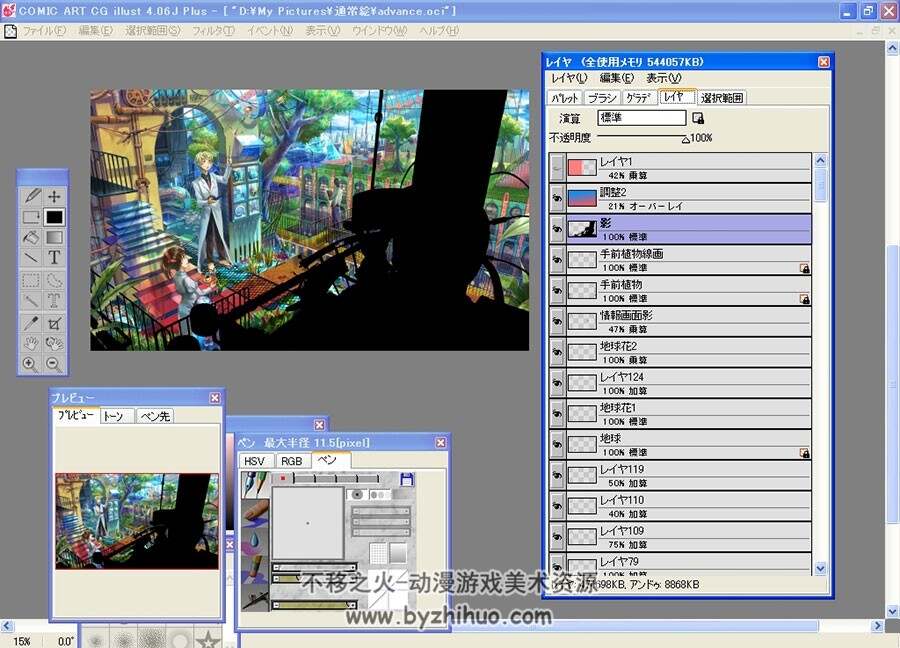Choose the water drop blur brush type
Image resolution: width=900 pixels, height=648 pixels.
[x=254, y=540]
